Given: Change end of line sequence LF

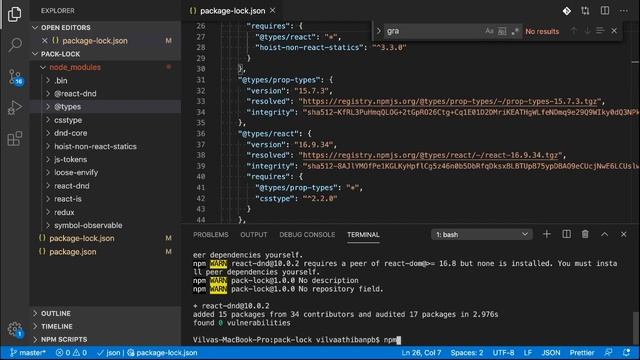Looking at the screenshot, I should 528,353.
